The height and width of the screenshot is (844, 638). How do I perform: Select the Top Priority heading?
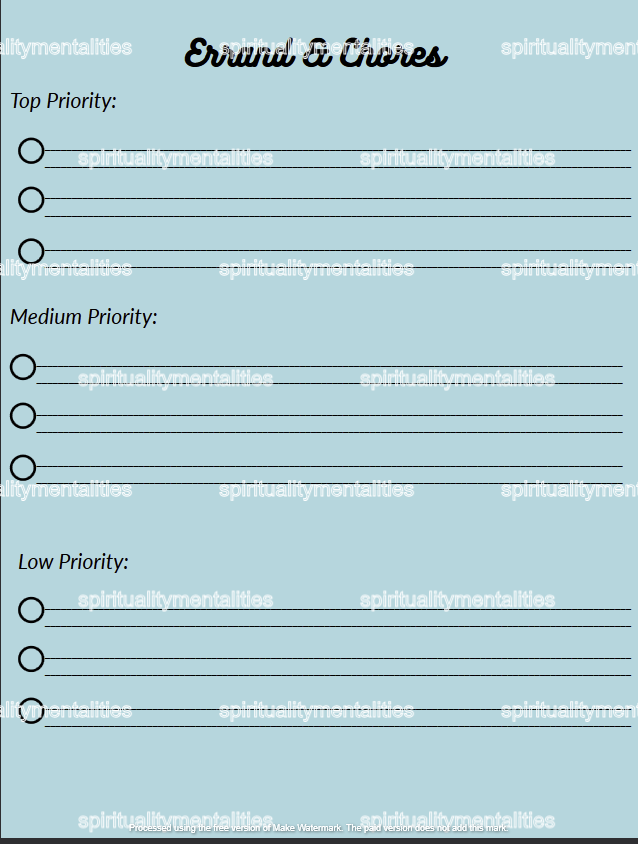point(64,101)
